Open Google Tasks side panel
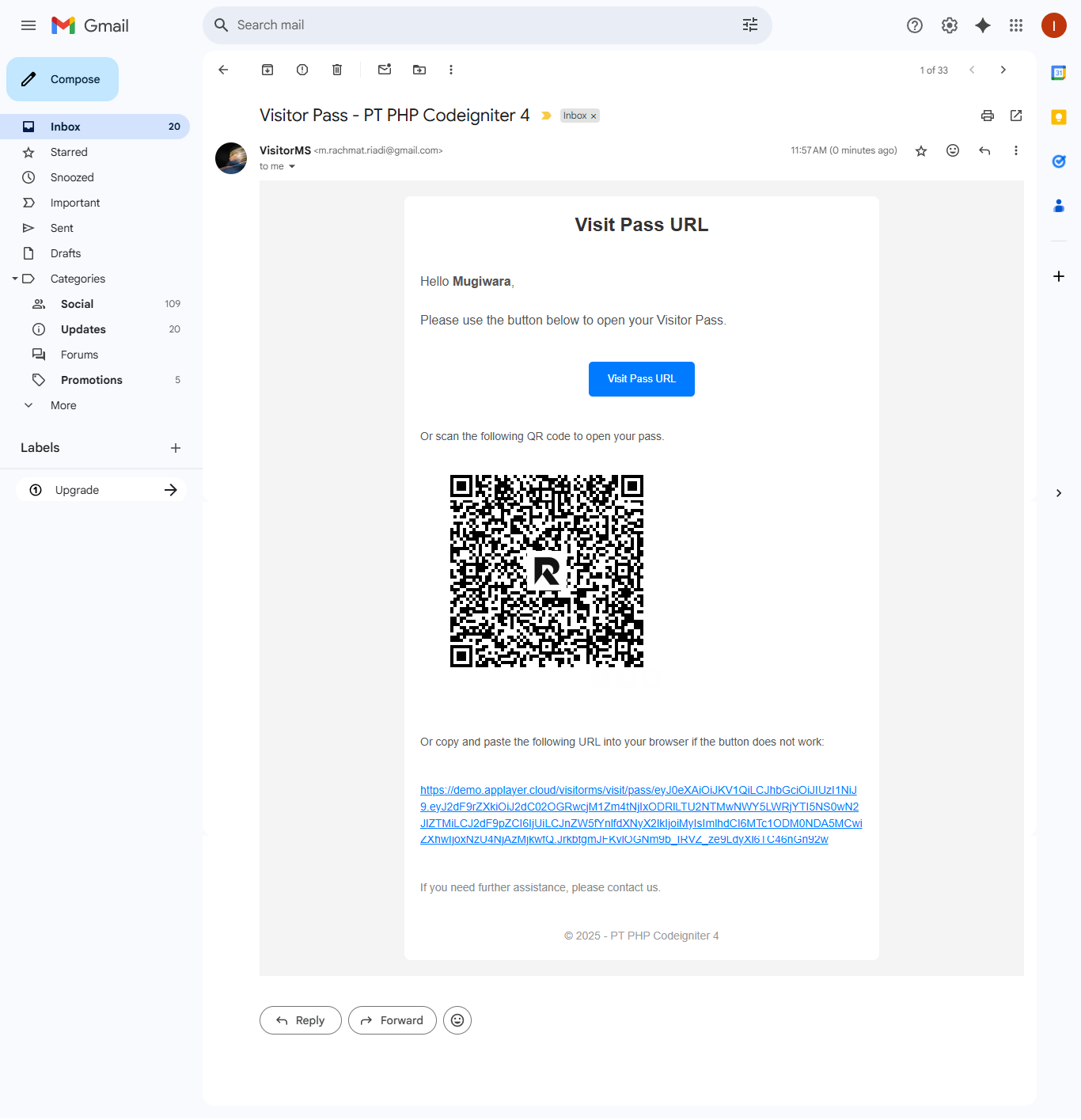Viewport: 1081px width, 1120px height. click(1059, 161)
